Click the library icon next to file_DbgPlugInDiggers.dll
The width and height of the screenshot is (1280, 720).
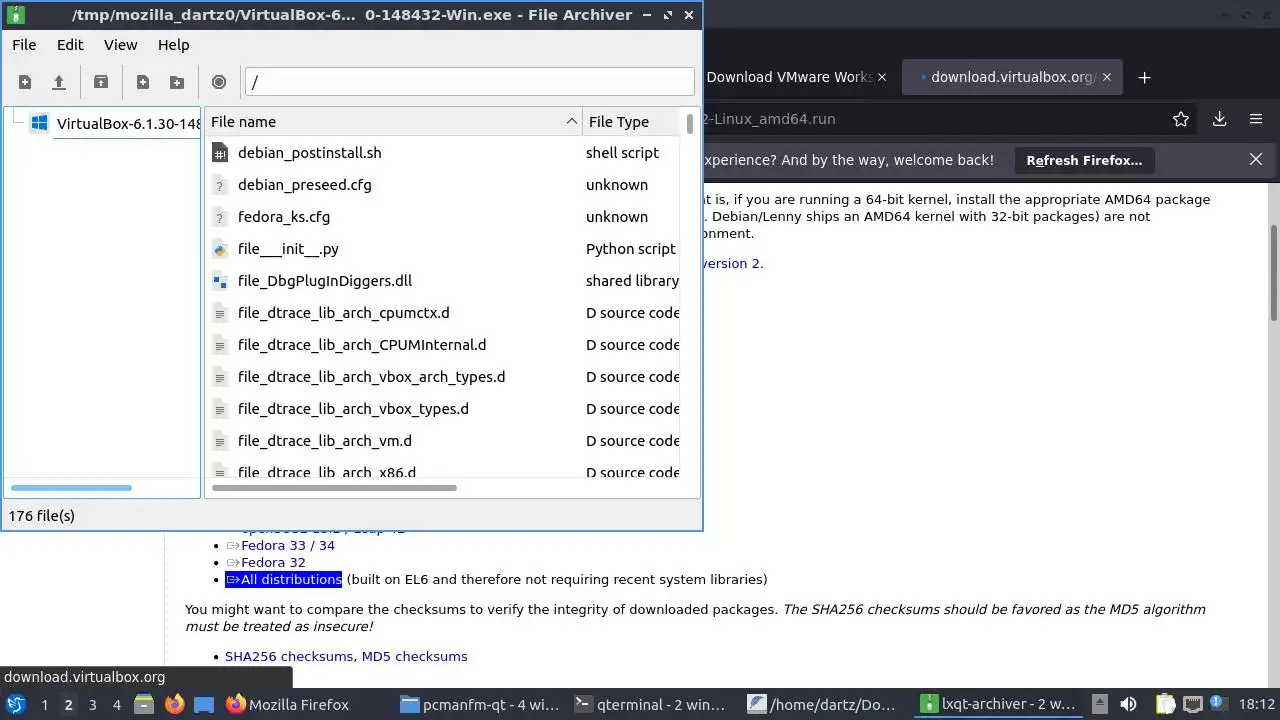220,281
